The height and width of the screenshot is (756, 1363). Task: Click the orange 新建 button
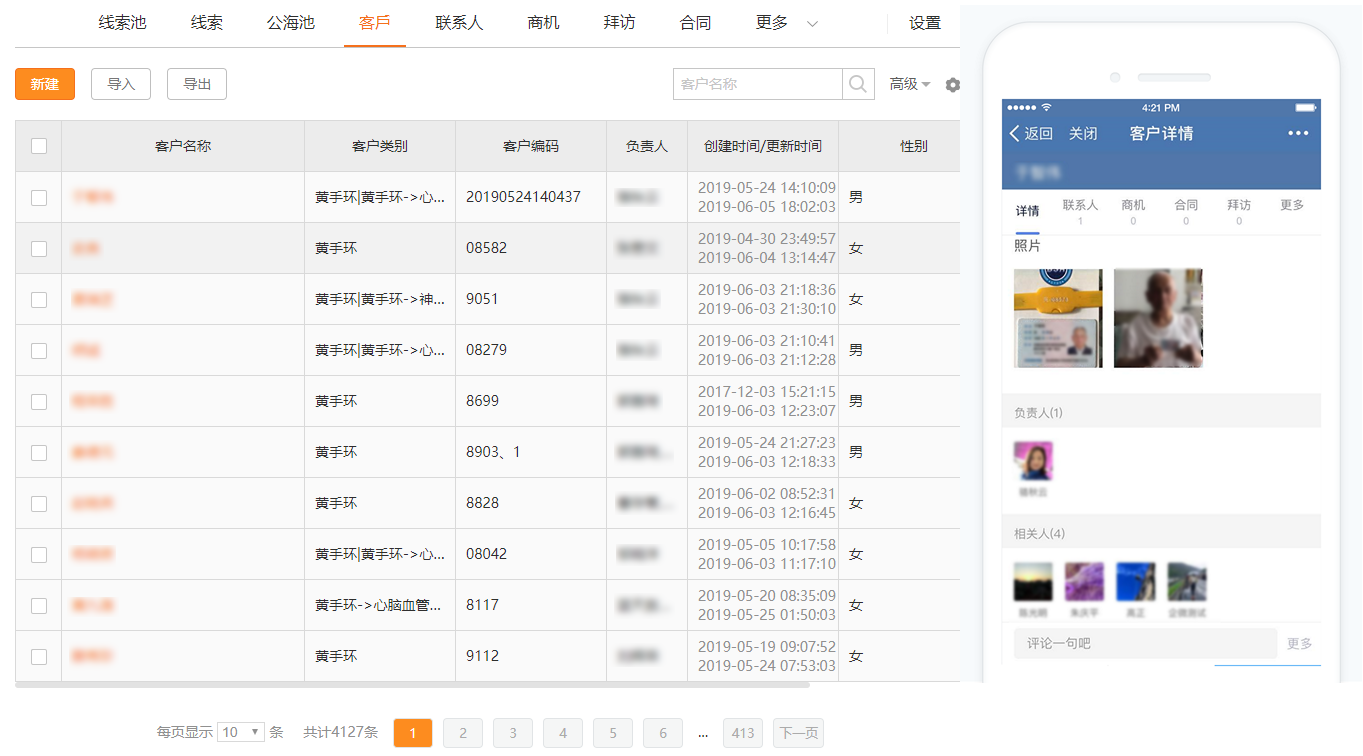(45, 84)
